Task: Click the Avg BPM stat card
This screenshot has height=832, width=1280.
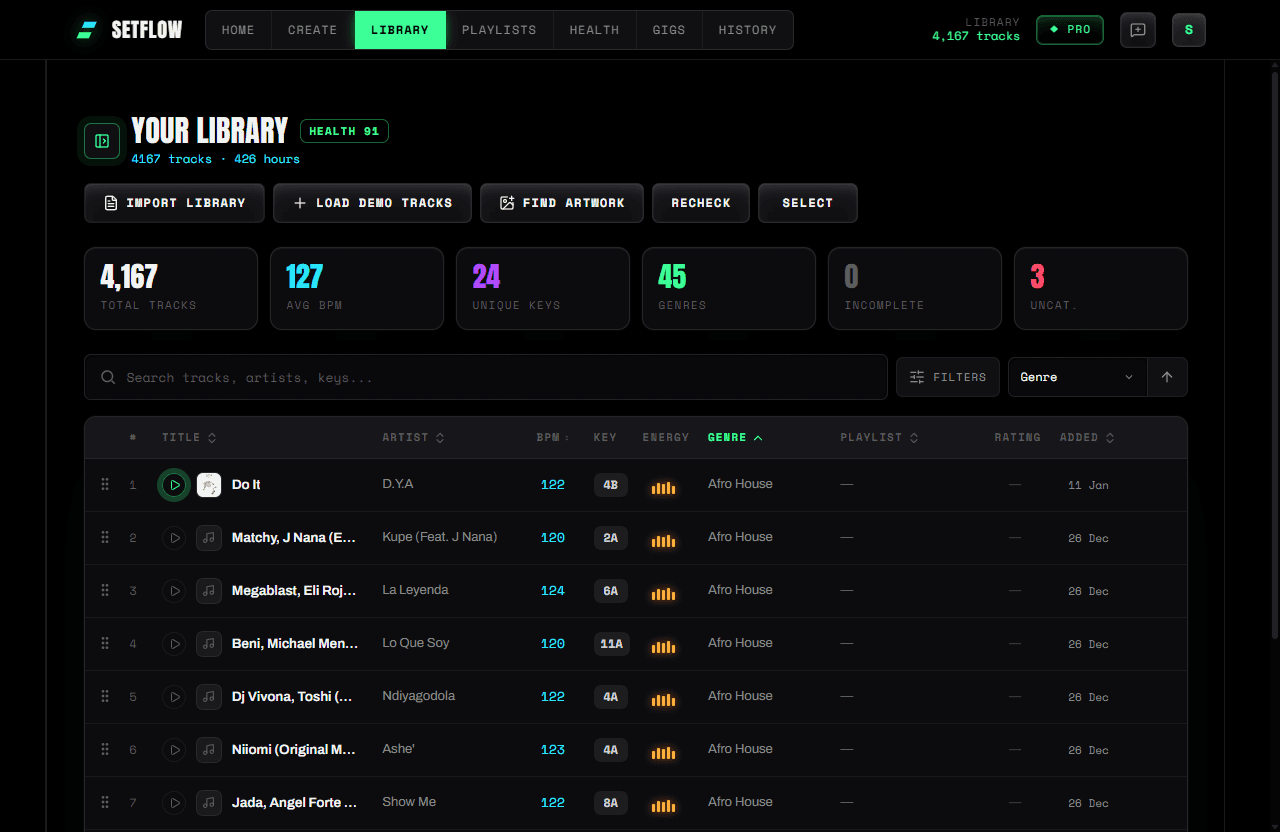Action: pos(357,288)
